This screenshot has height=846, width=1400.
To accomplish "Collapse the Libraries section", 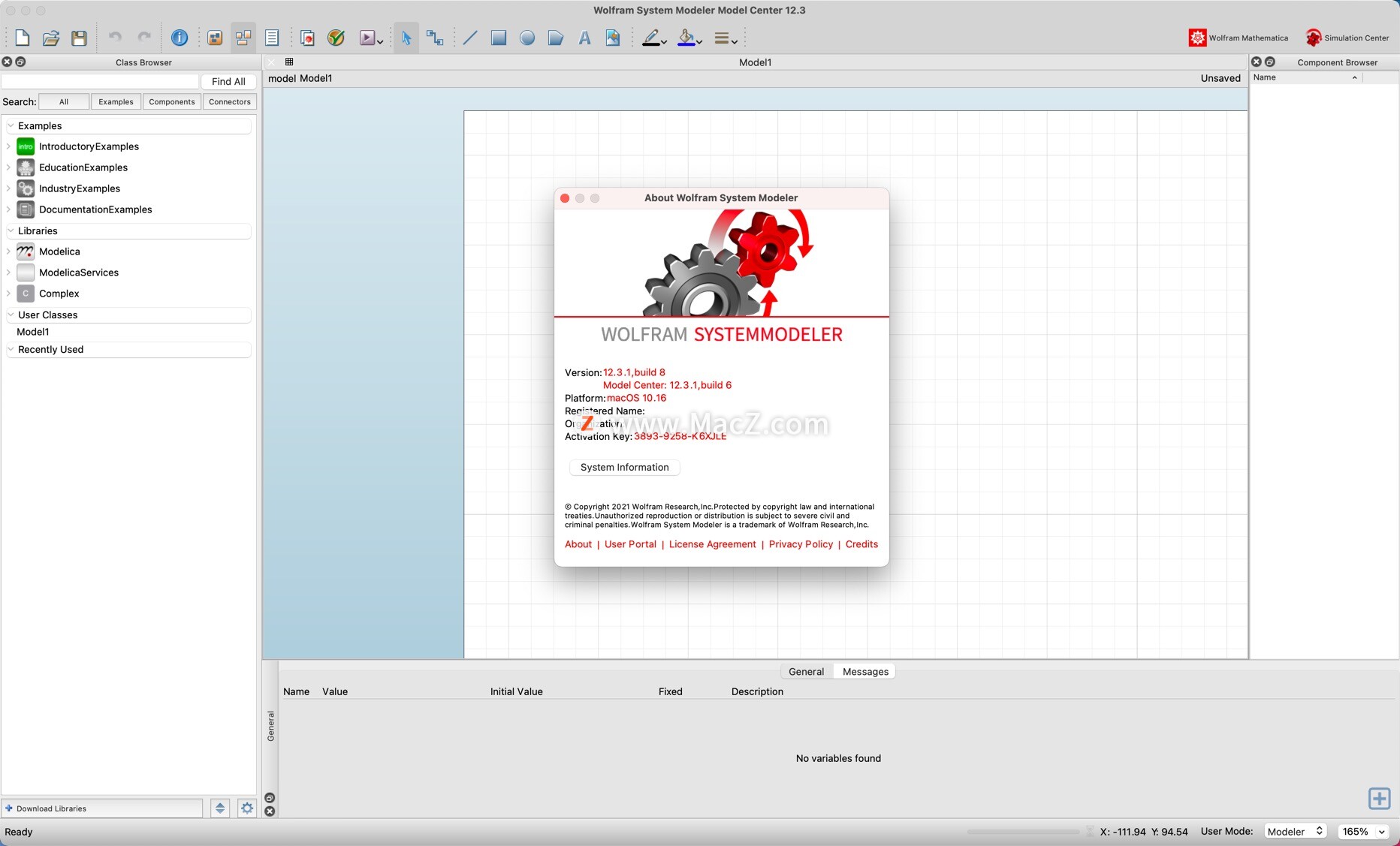I will [x=11, y=230].
